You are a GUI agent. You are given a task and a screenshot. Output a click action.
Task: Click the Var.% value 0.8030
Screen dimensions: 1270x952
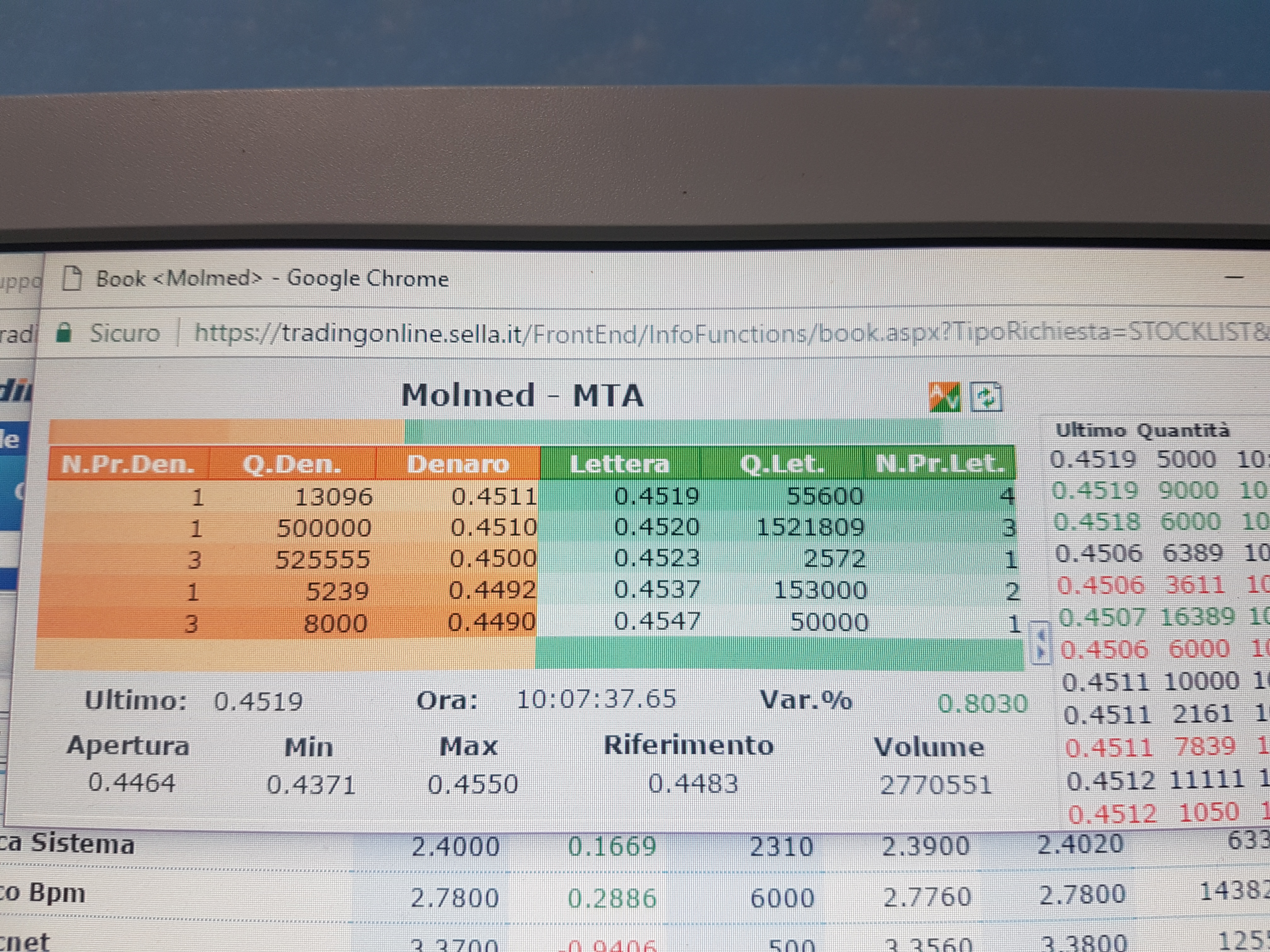[x=982, y=704]
